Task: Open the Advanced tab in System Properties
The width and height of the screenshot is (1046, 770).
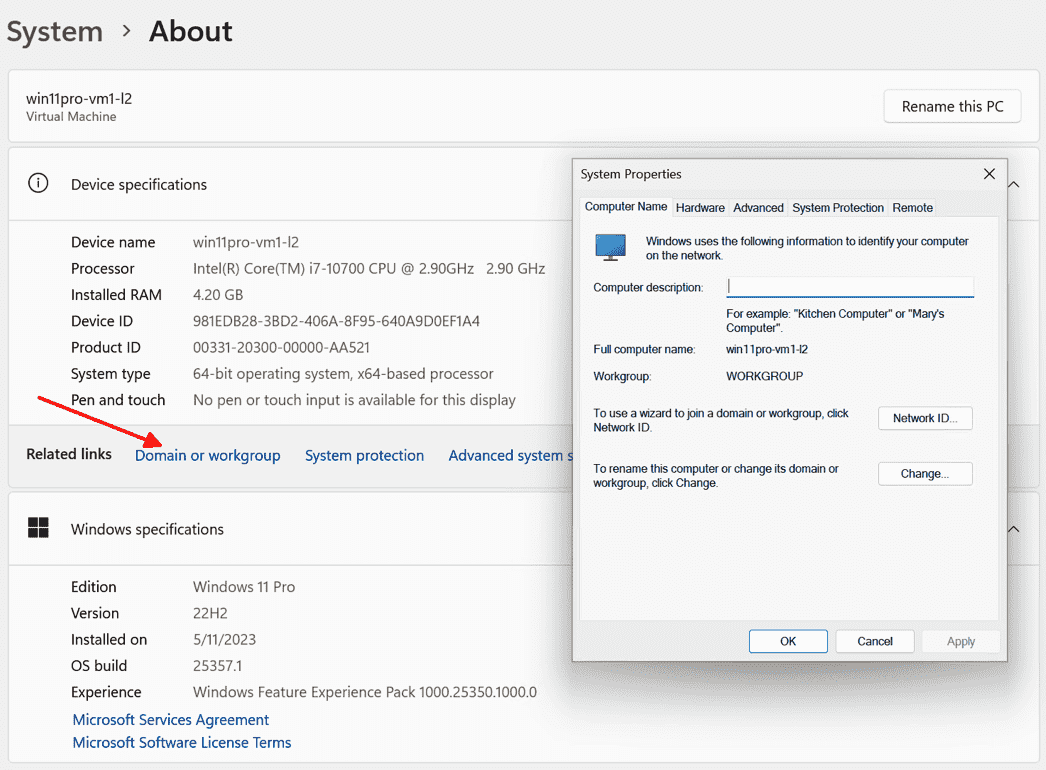Action: 758,208
